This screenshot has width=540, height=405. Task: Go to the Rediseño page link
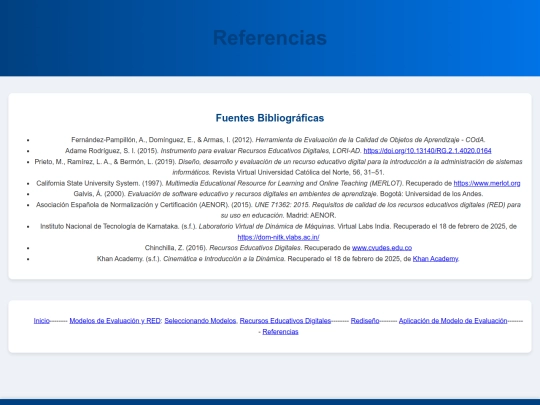(365, 321)
